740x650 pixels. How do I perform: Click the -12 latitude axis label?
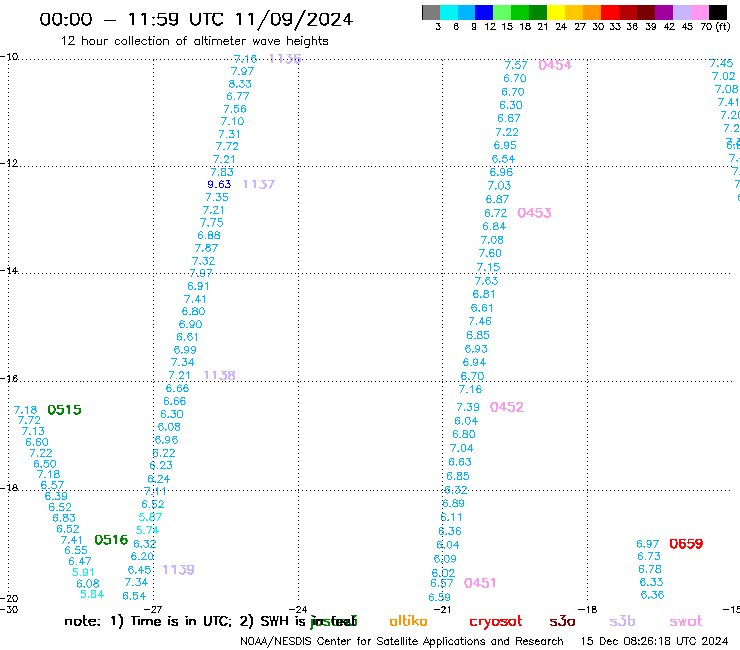click(x=9, y=163)
